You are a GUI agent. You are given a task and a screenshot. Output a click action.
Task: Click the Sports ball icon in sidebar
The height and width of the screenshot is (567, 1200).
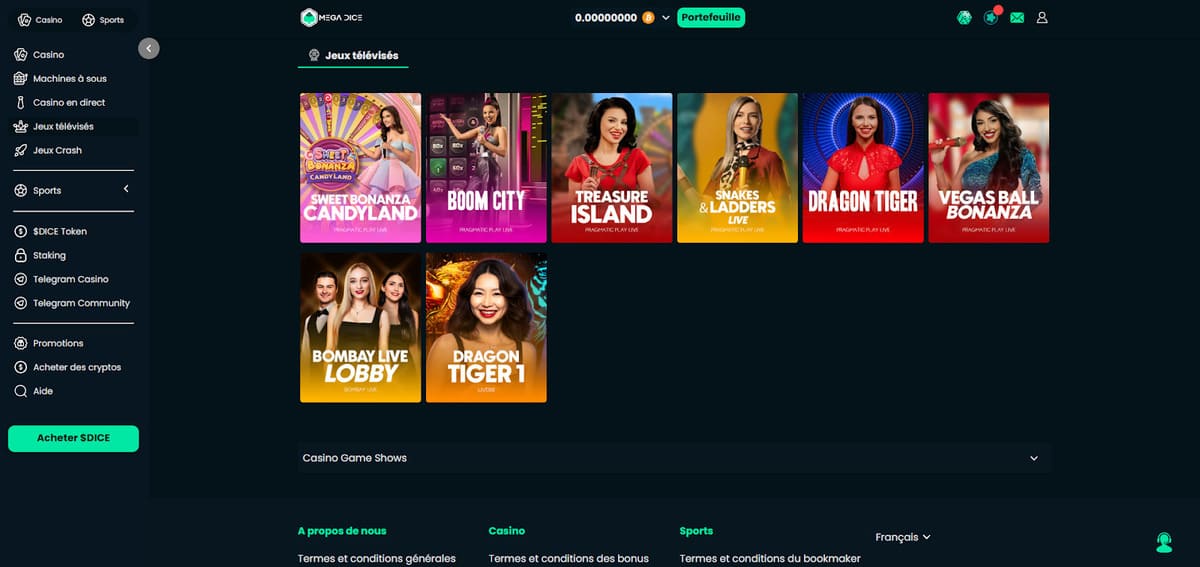point(21,190)
